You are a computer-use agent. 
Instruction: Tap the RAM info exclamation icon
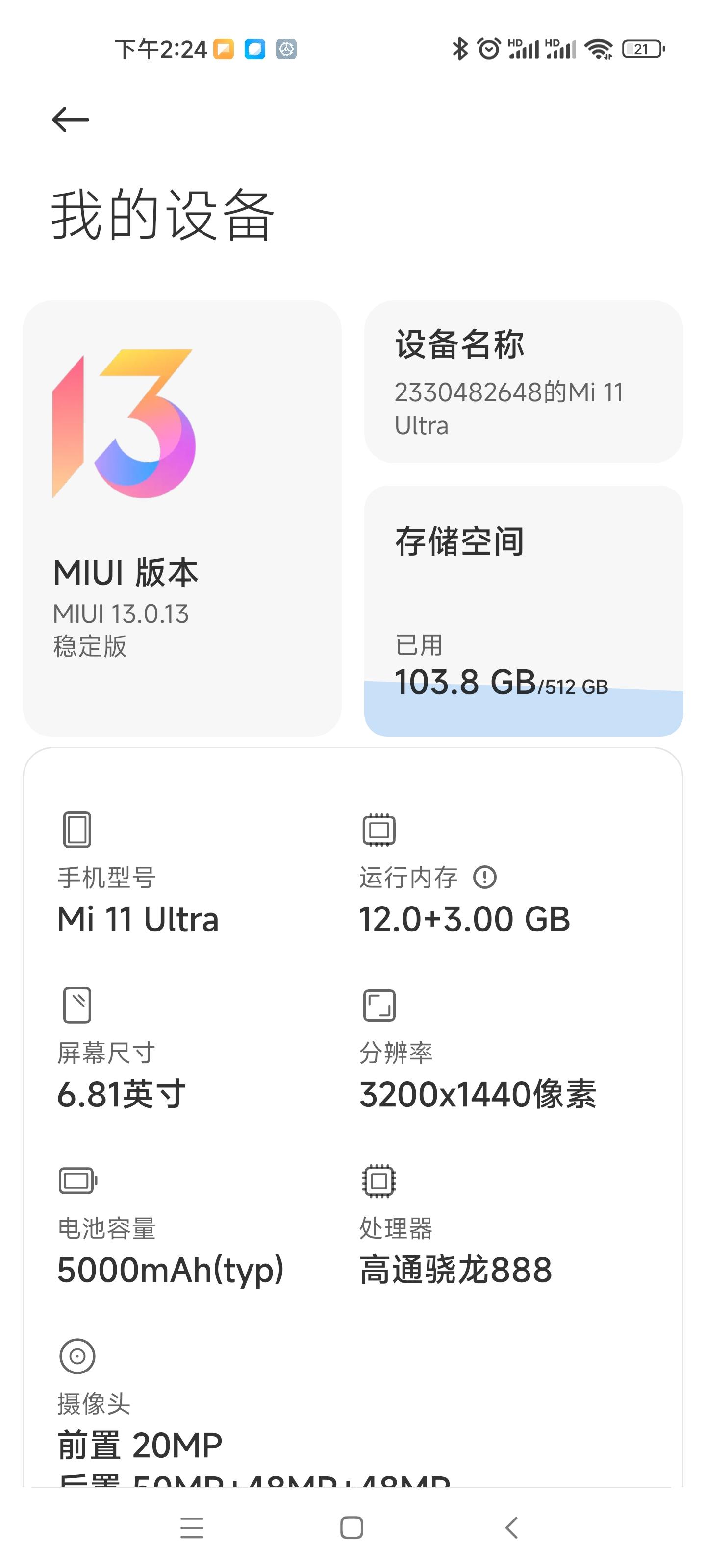click(485, 877)
